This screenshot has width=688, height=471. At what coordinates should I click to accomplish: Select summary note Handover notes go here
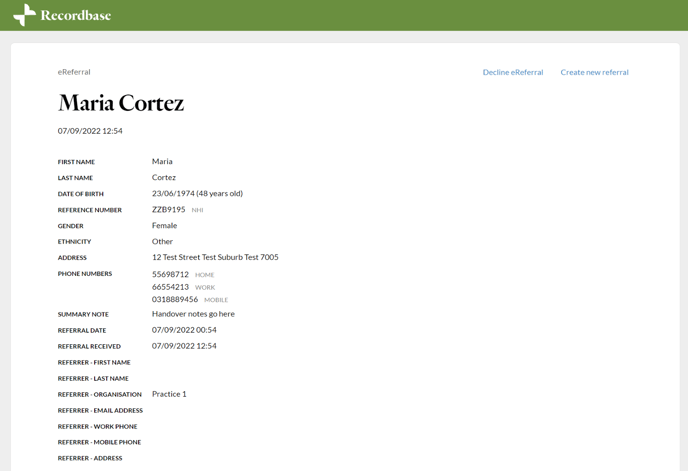tap(193, 314)
